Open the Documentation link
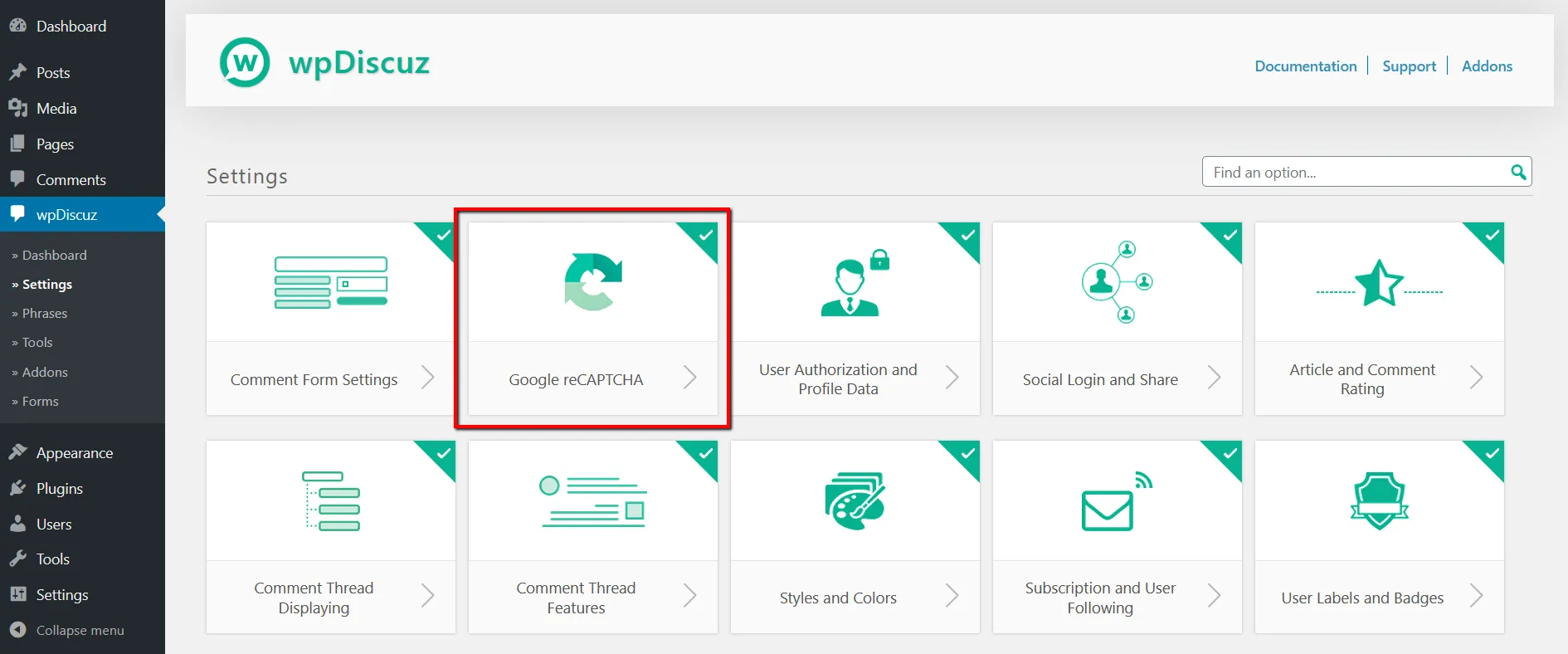This screenshot has width=1568, height=654. (x=1305, y=66)
